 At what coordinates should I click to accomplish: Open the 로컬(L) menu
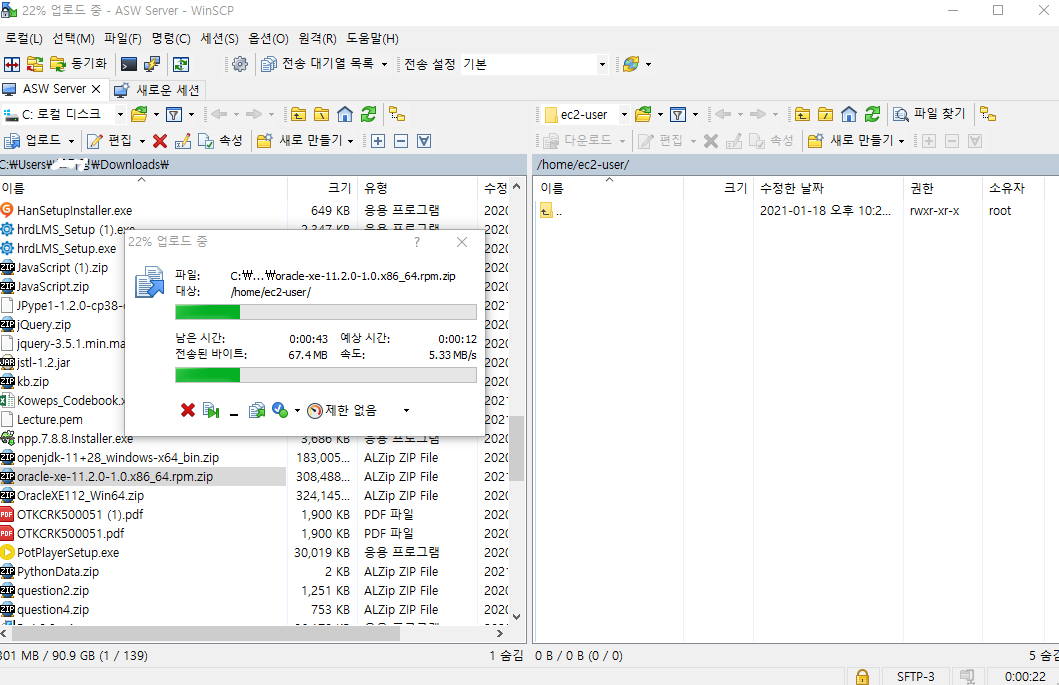pyautogui.click(x=24, y=39)
